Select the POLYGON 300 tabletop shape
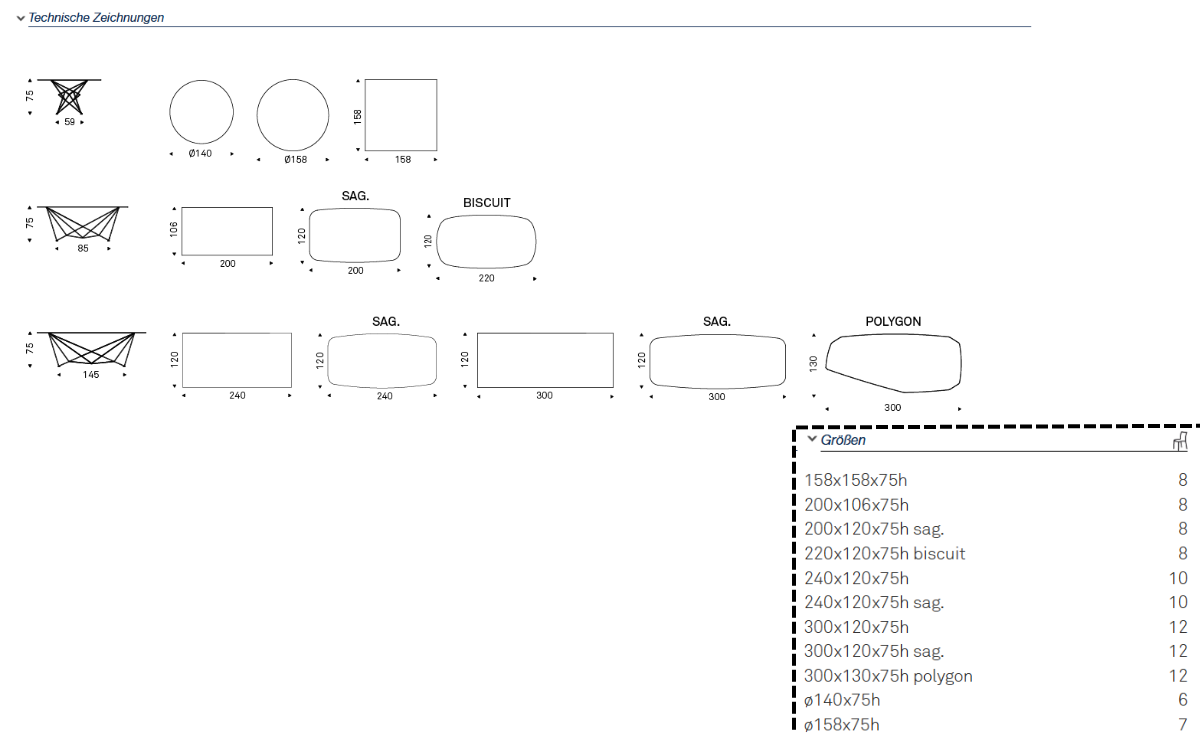The image size is (1200, 735). 893,362
